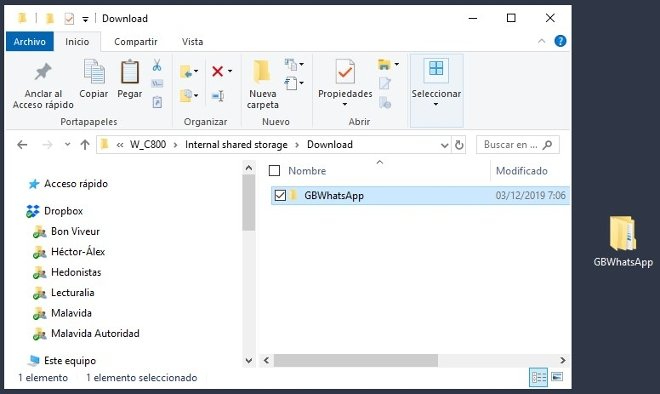Open the Seleccionar dropdown arrow
The height and width of the screenshot is (394, 660).
(436, 104)
